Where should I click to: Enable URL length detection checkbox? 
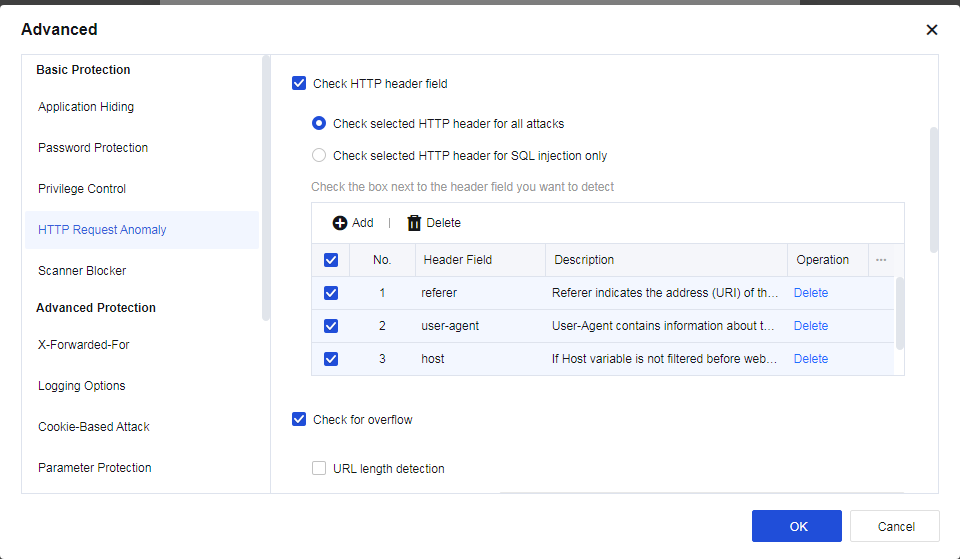(319, 468)
